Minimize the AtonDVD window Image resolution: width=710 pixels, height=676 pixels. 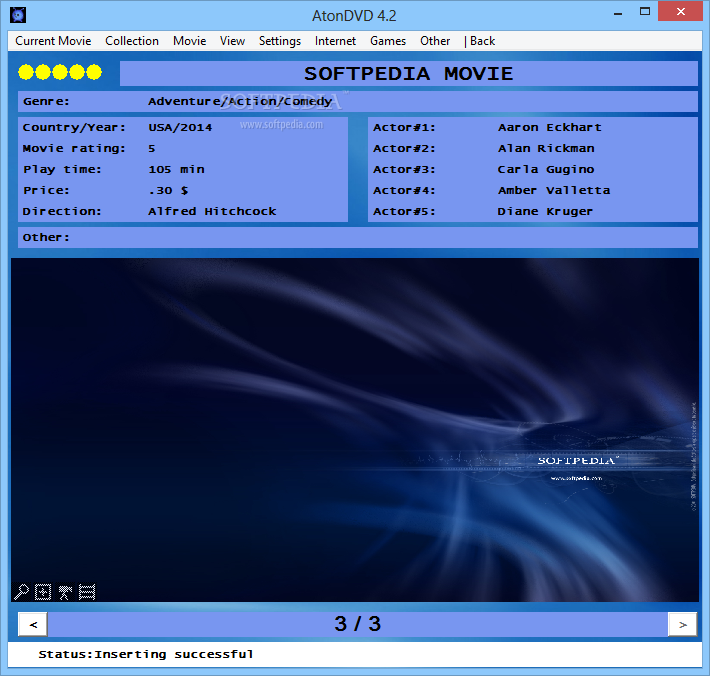pos(618,12)
